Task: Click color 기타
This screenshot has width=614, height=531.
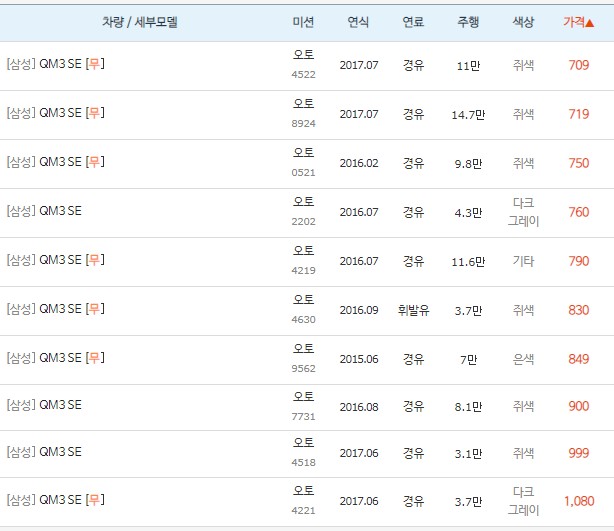Action: point(524,261)
